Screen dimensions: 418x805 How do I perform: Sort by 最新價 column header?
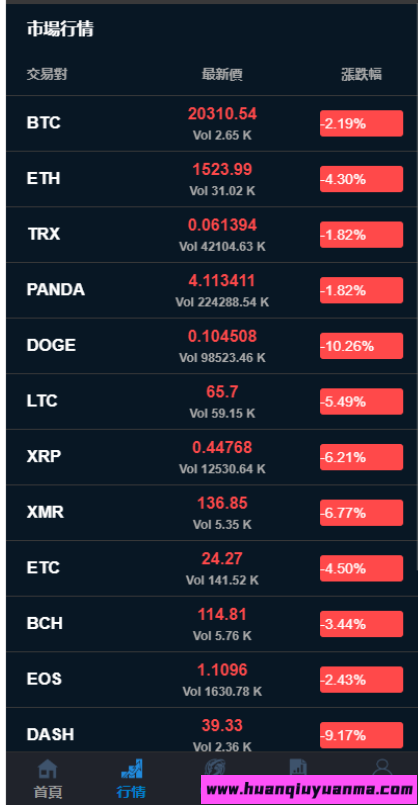(222, 74)
